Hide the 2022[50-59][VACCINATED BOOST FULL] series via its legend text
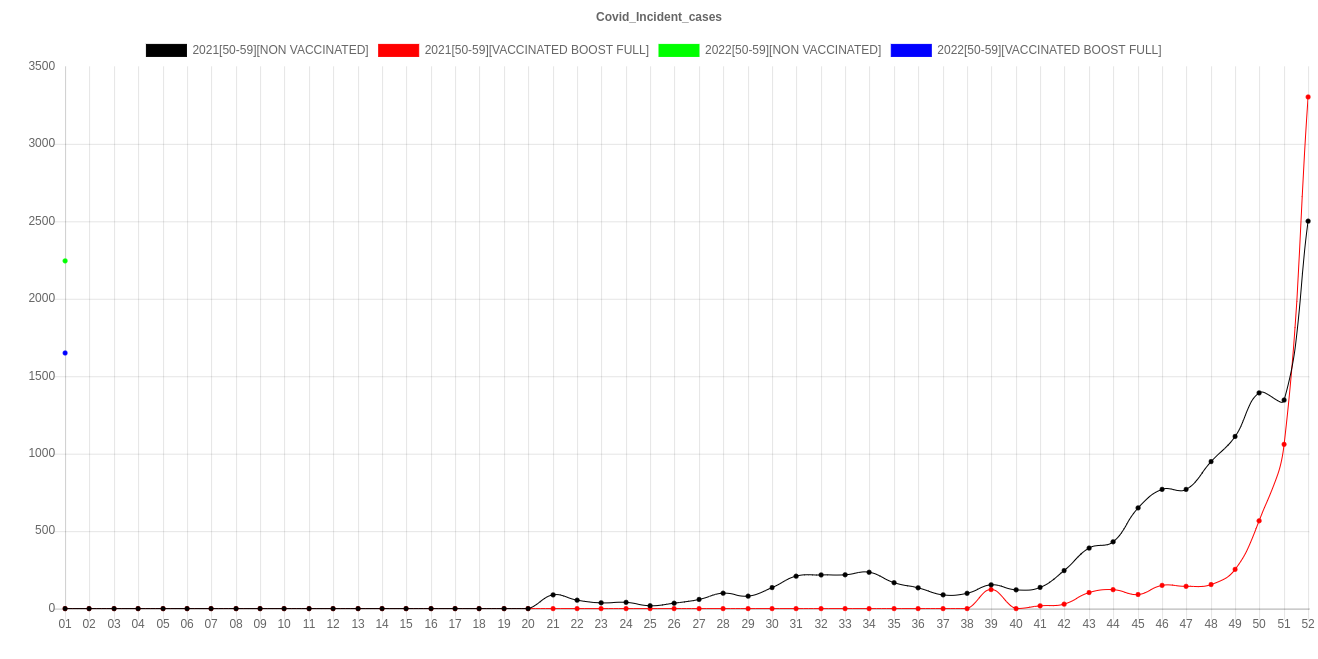The height and width of the screenshot is (659, 1318). tap(1048, 50)
